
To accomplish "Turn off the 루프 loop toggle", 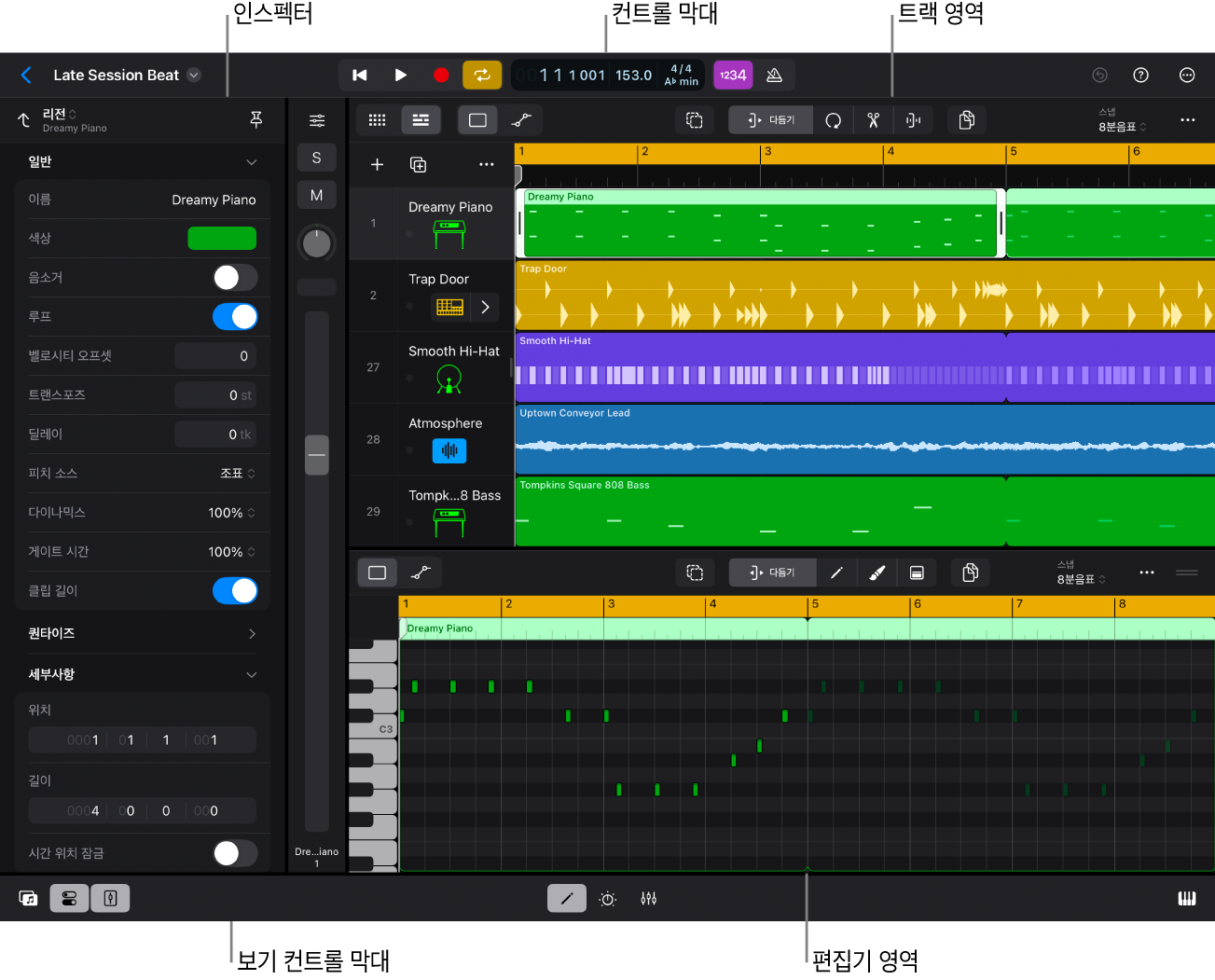I will pyautogui.click(x=234, y=316).
